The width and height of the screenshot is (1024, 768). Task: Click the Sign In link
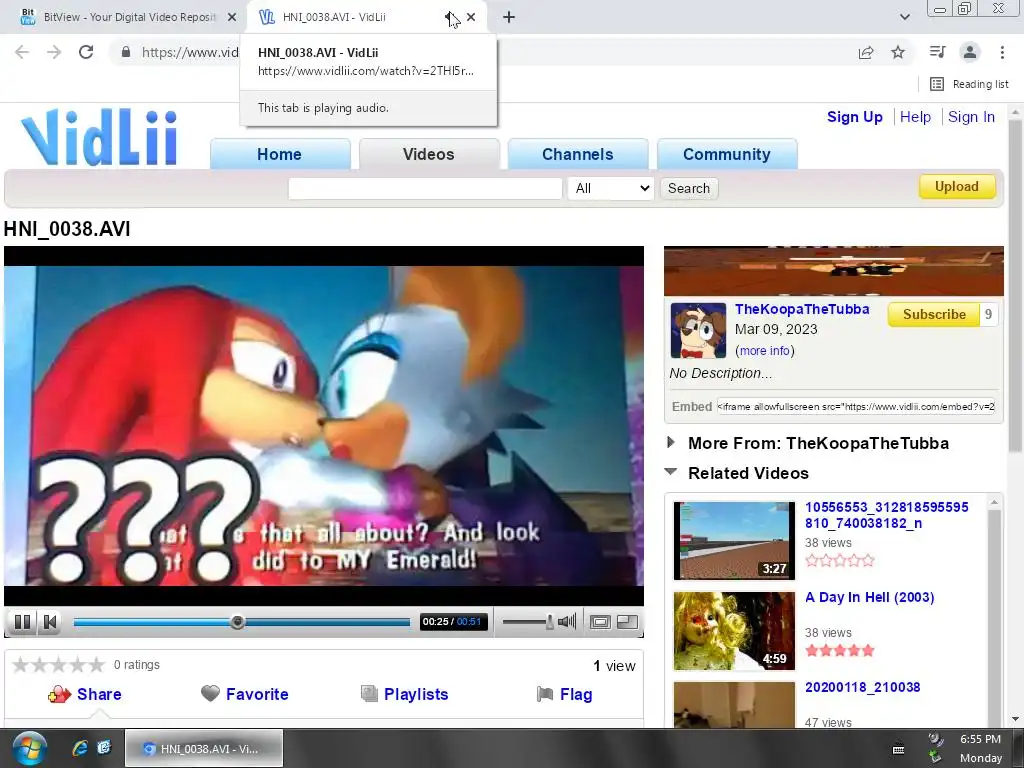[x=971, y=117]
